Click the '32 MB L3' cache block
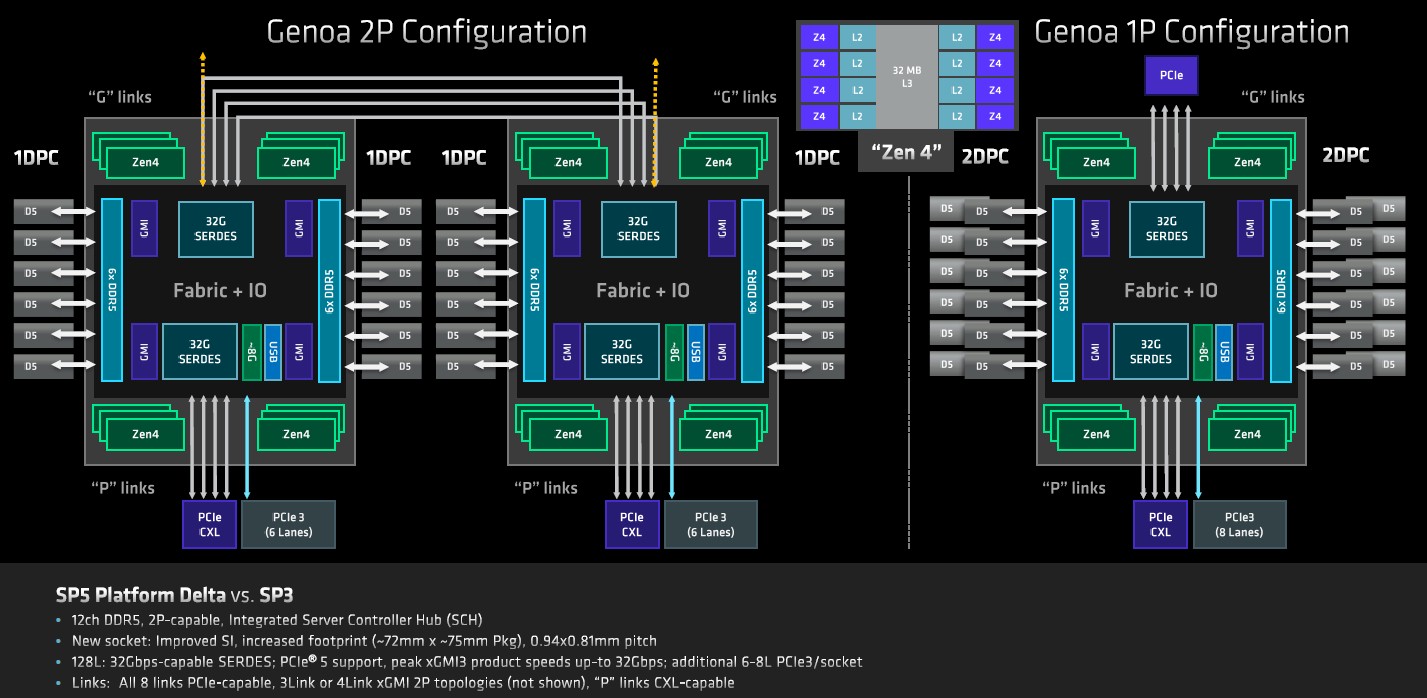 click(907, 76)
